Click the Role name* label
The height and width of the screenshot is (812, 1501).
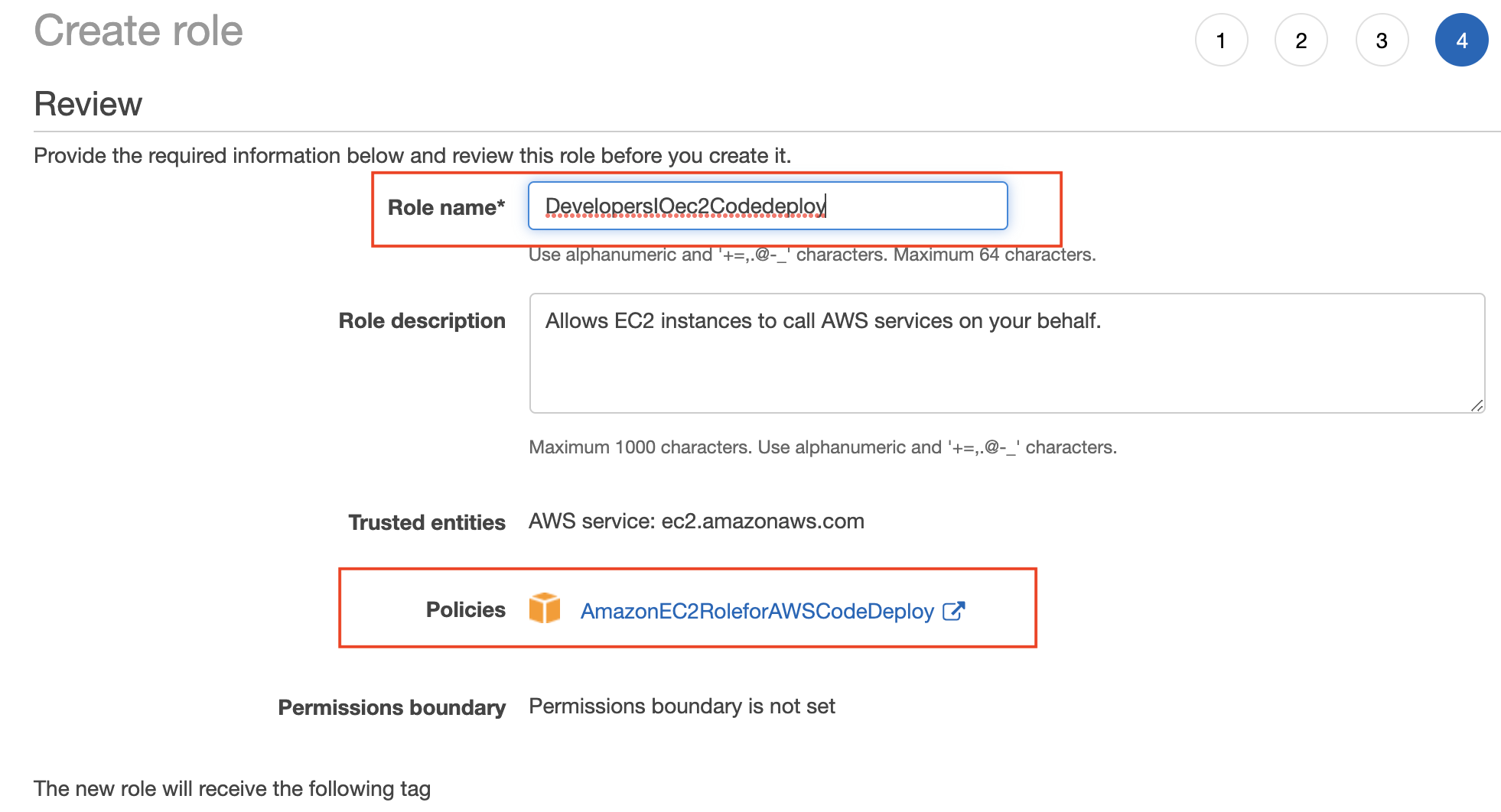tap(447, 207)
